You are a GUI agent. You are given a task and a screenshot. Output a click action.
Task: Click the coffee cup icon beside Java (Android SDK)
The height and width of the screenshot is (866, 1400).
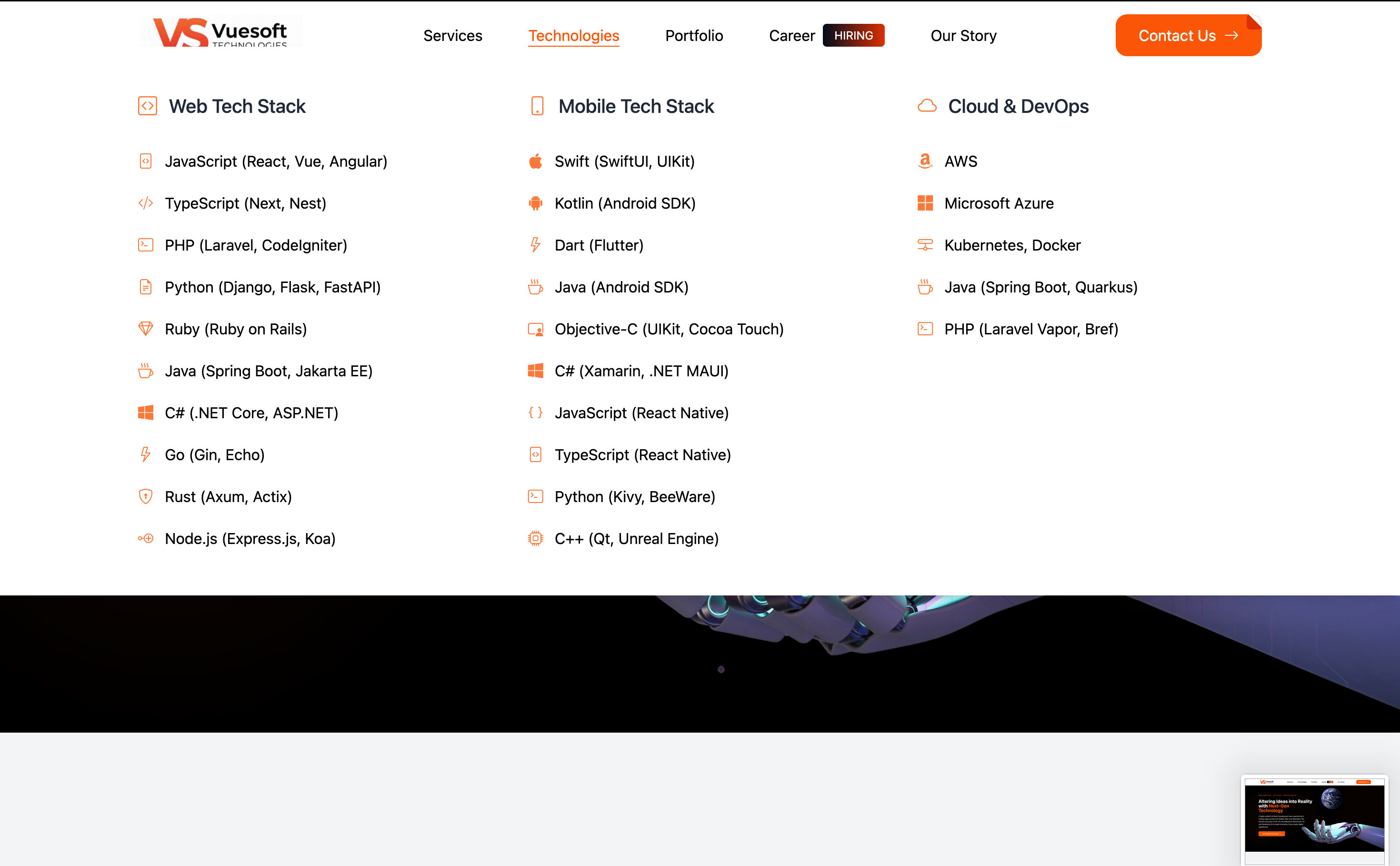[x=535, y=287]
